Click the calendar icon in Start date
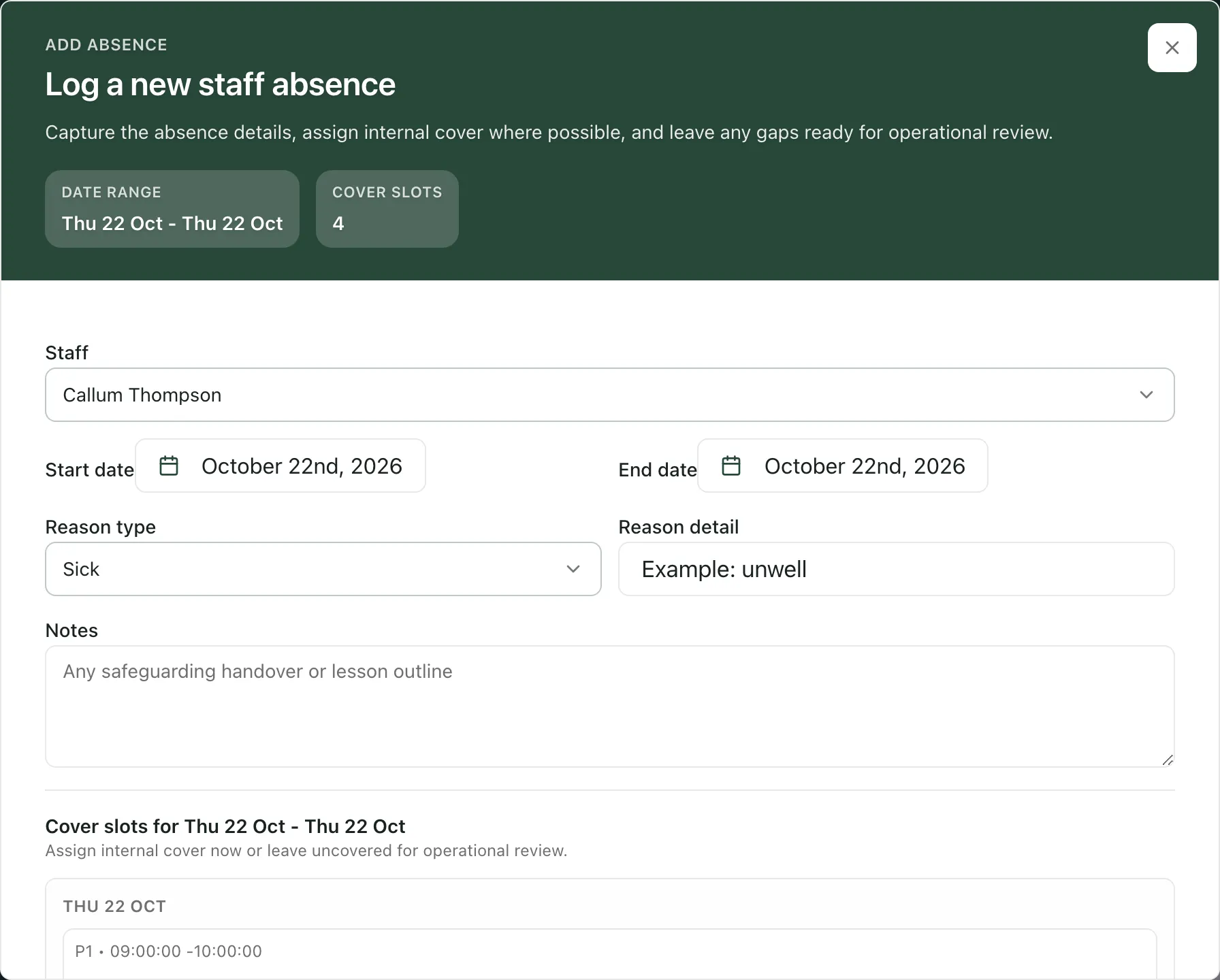The width and height of the screenshot is (1220, 980). (169, 465)
